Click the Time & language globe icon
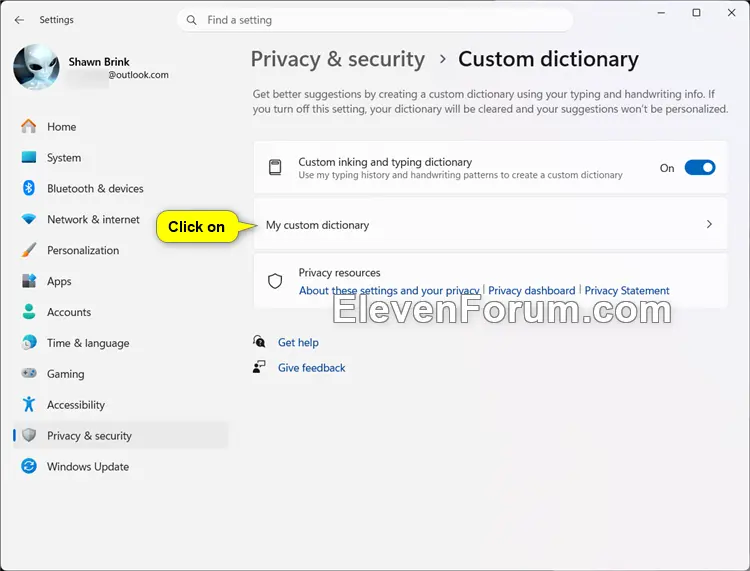This screenshot has height=571, width=750. pos(29,342)
